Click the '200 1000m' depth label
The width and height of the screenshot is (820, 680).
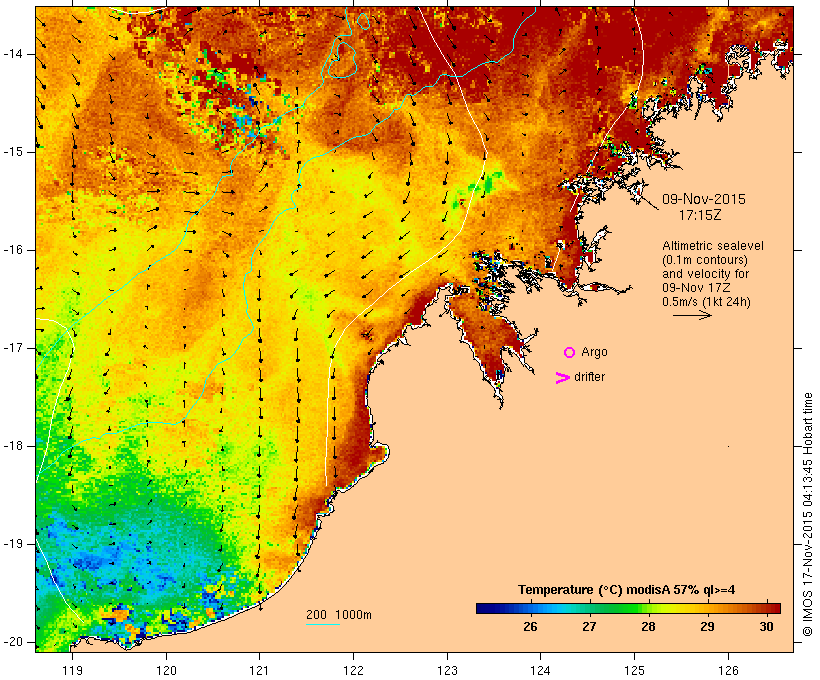[x=339, y=615]
